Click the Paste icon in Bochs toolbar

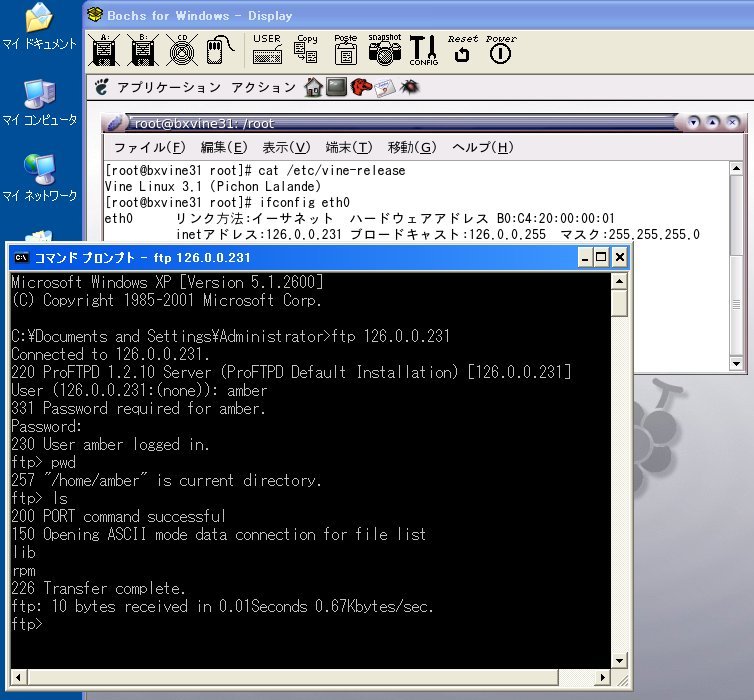(345, 49)
